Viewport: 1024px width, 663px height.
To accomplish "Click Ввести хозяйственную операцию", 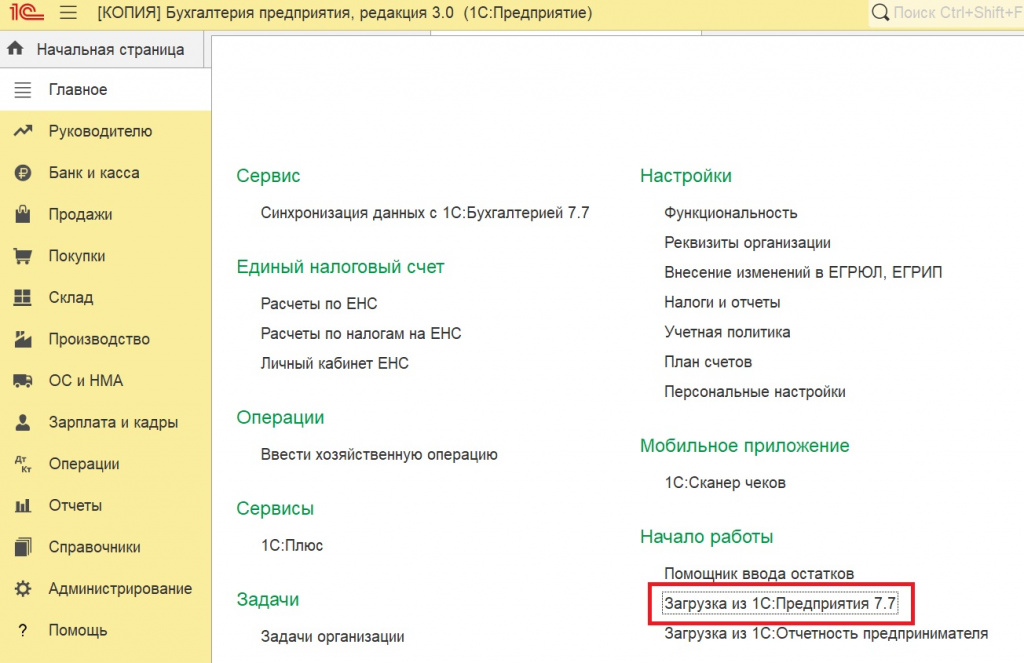I will click(x=379, y=455).
